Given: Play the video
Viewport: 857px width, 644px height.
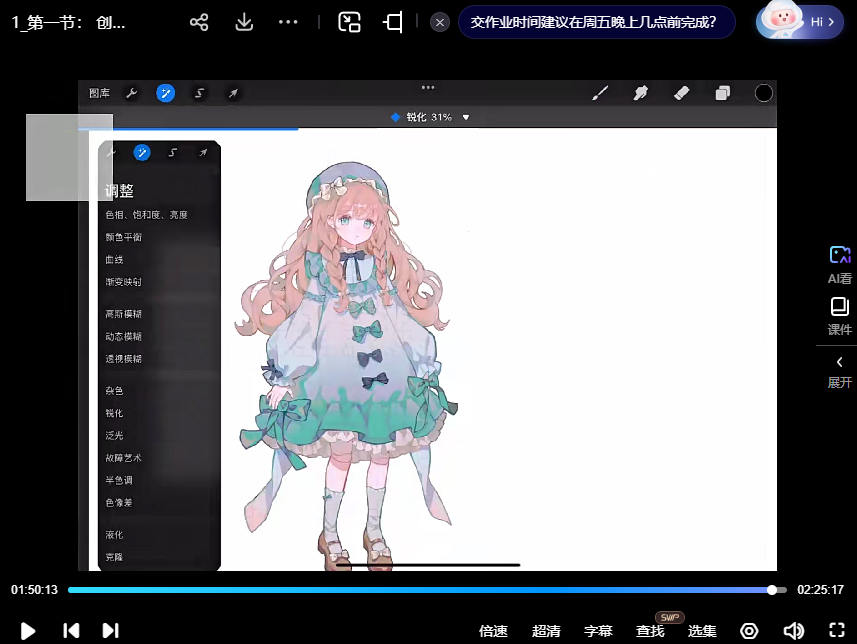Looking at the screenshot, I should (28, 630).
